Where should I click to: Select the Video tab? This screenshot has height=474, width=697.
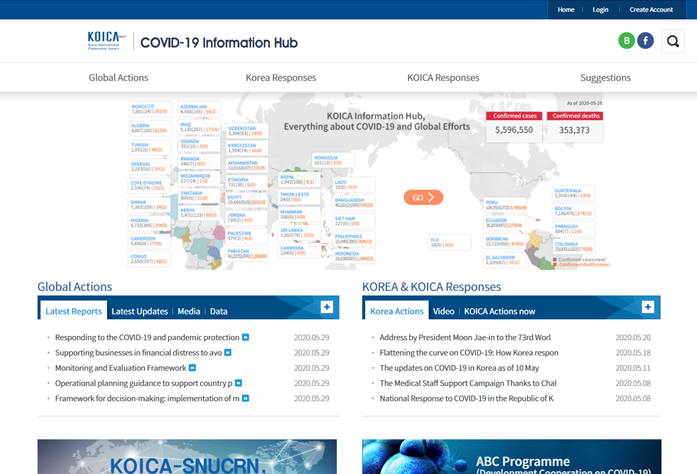click(443, 311)
